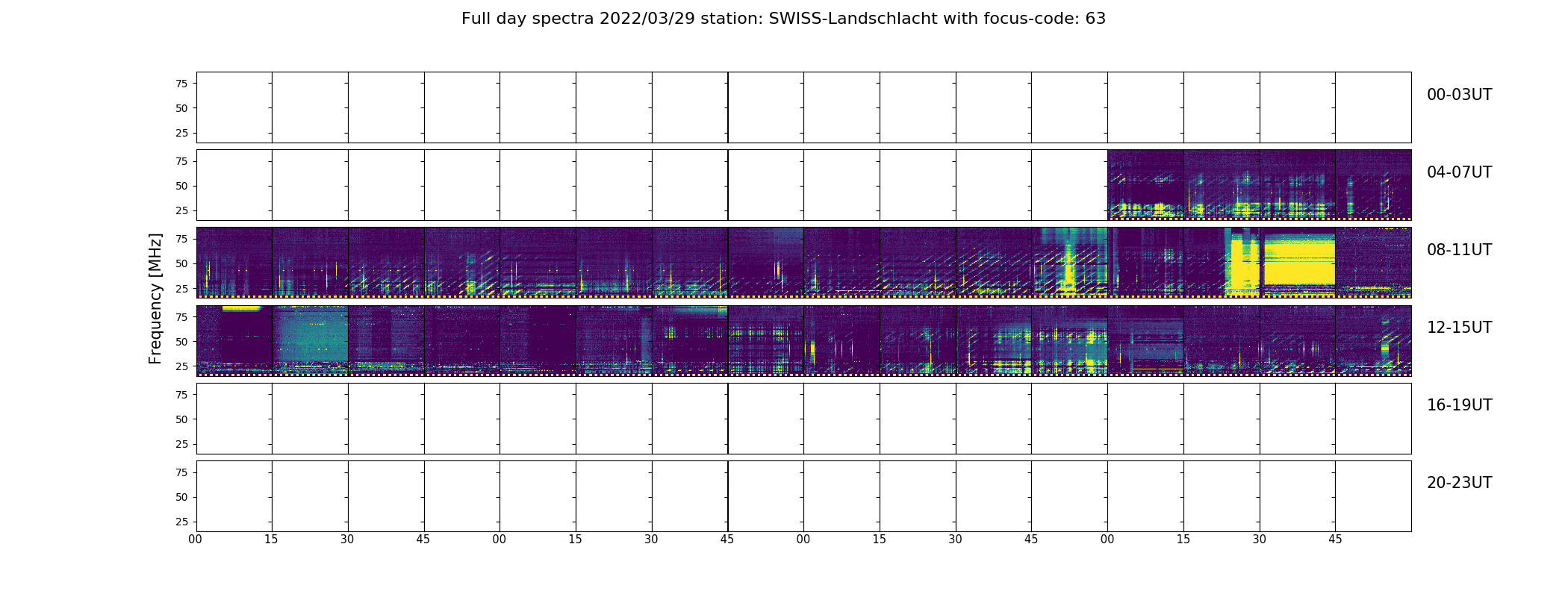Select the '16-19UT' row label
Viewport: 1568px width, 597px height.
pyautogui.click(x=1459, y=405)
